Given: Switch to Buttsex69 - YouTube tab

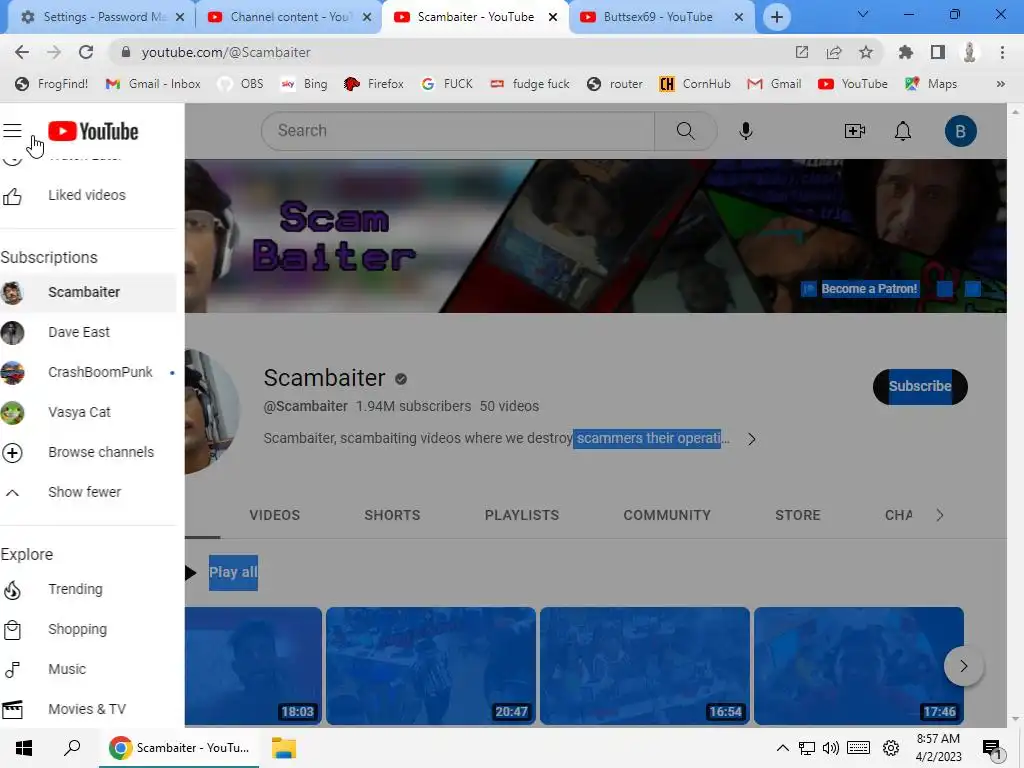Looking at the screenshot, I should point(662,17).
